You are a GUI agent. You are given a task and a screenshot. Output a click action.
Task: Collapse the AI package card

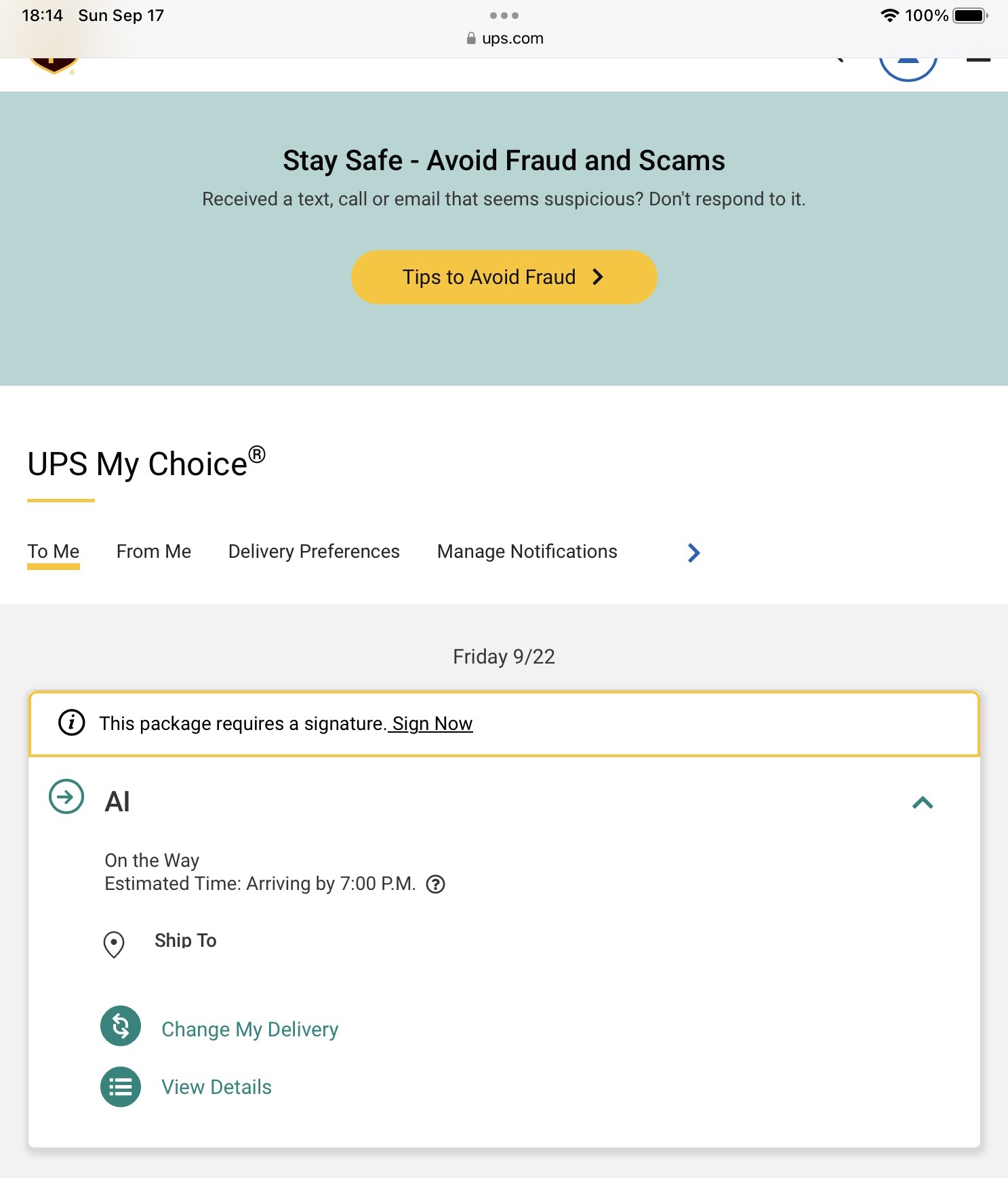(923, 803)
